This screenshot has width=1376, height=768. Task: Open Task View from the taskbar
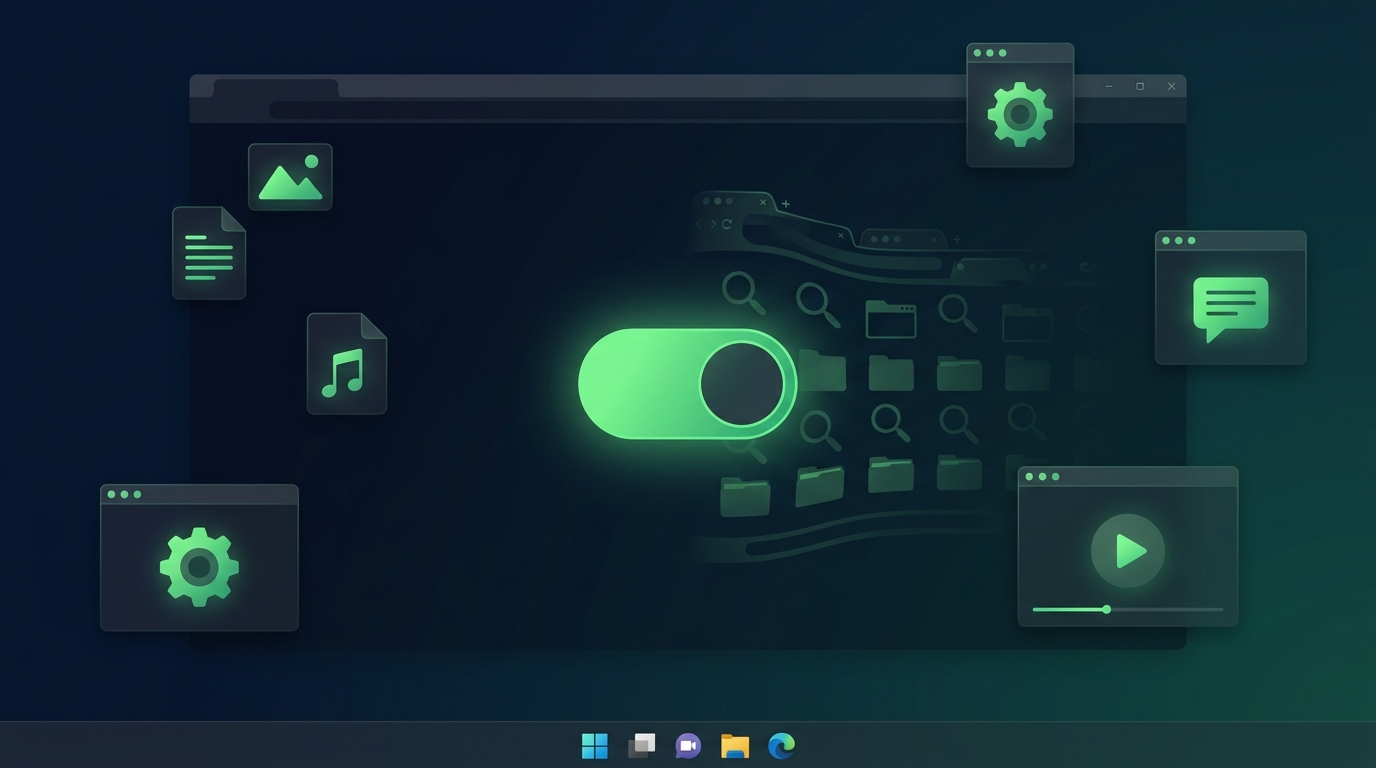641,746
